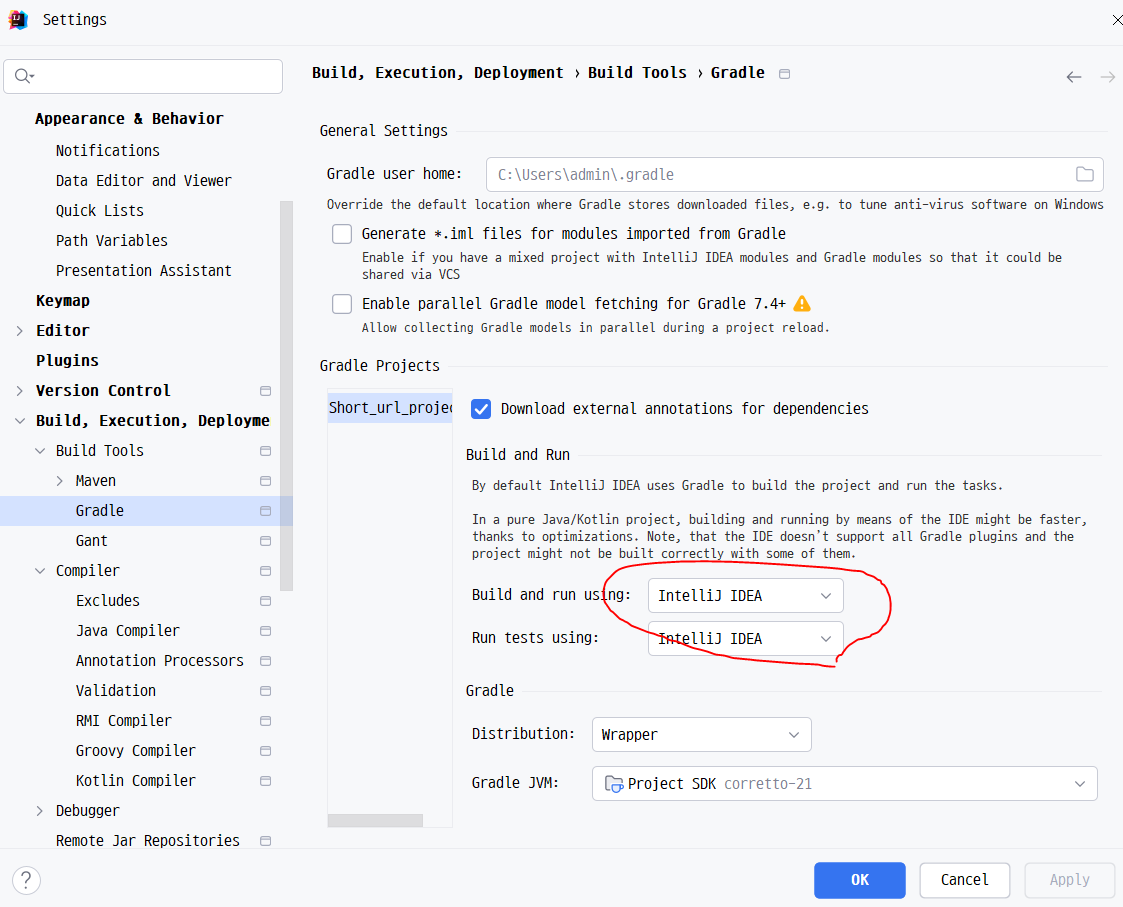Click Build Tools in the breadcrumb
The image size is (1123, 907).
637,73
